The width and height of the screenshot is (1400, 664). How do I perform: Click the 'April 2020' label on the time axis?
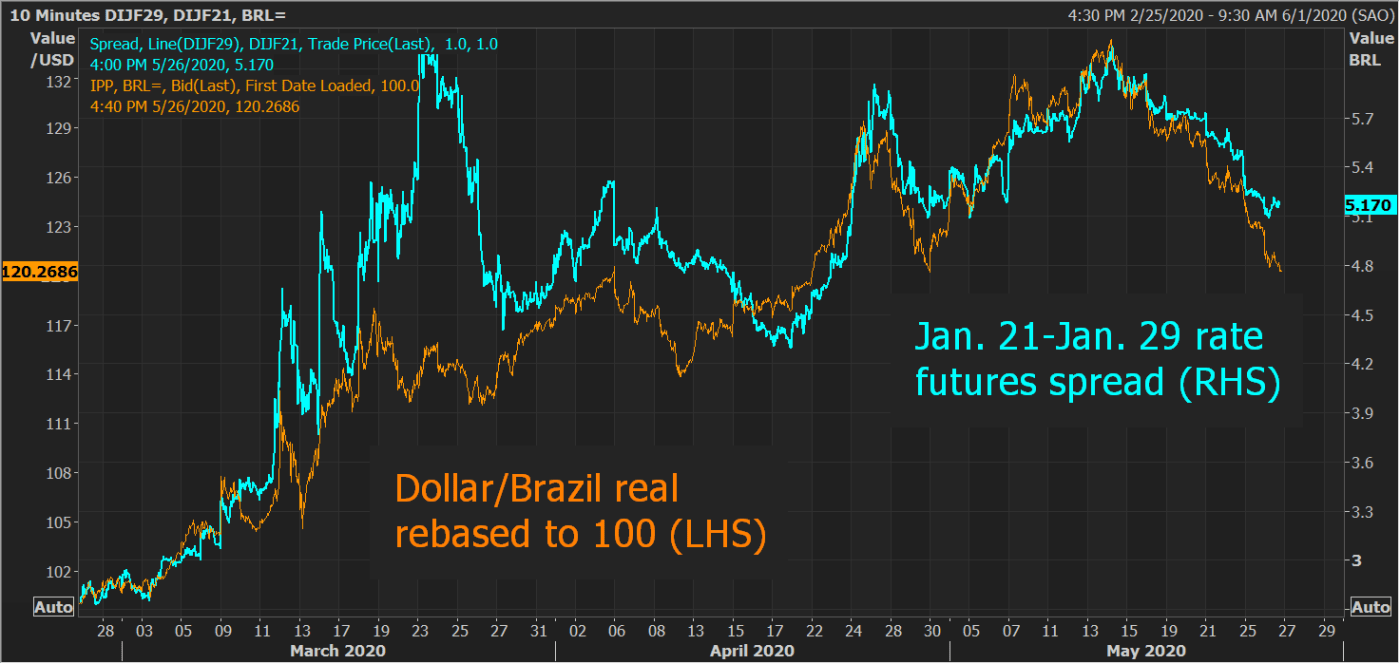tap(752, 651)
